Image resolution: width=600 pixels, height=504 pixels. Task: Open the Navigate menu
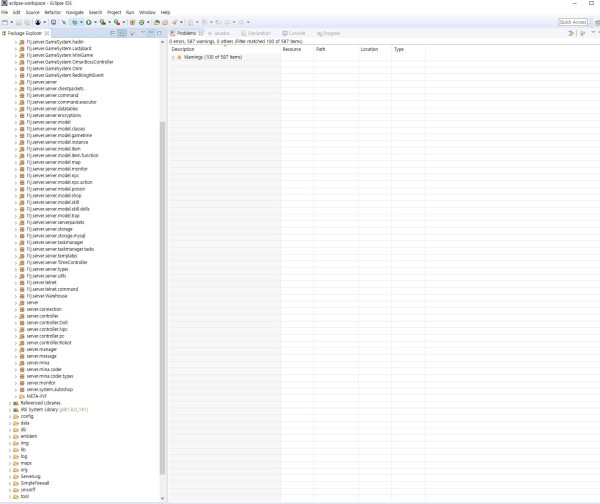click(x=75, y=12)
